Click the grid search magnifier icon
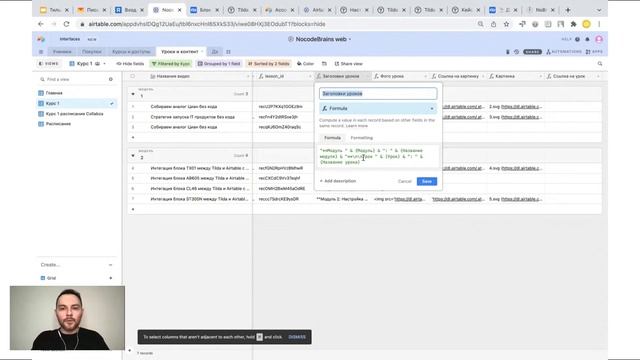 tap(600, 64)
